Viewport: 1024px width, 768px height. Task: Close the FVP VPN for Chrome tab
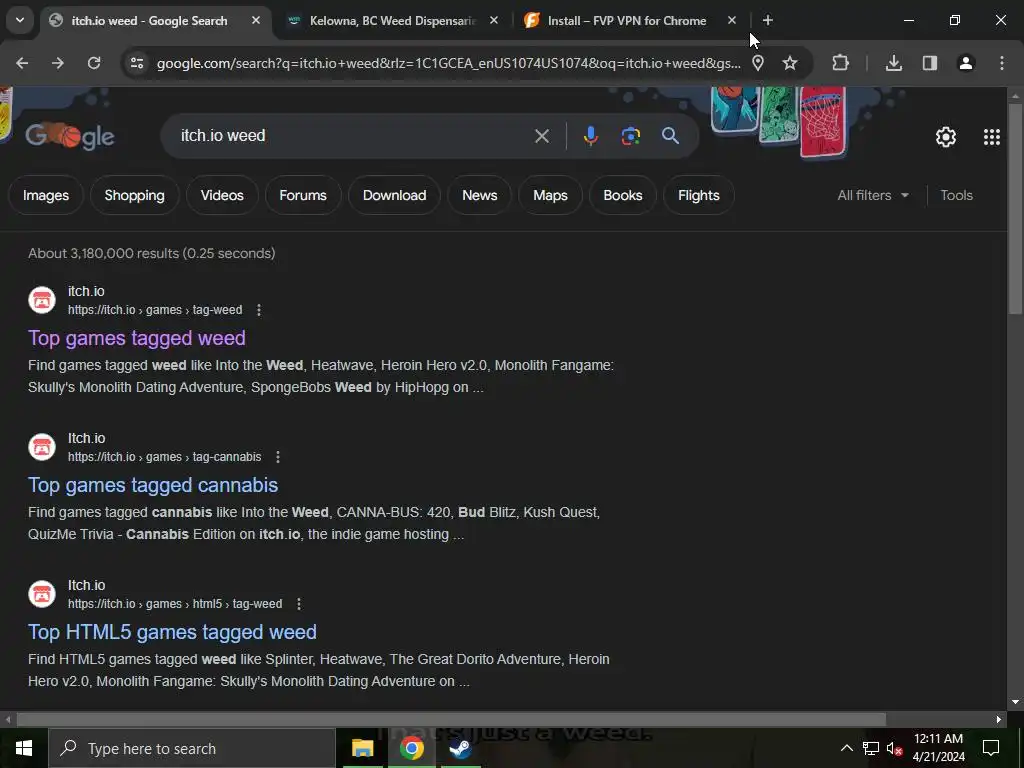click(732, 21)
